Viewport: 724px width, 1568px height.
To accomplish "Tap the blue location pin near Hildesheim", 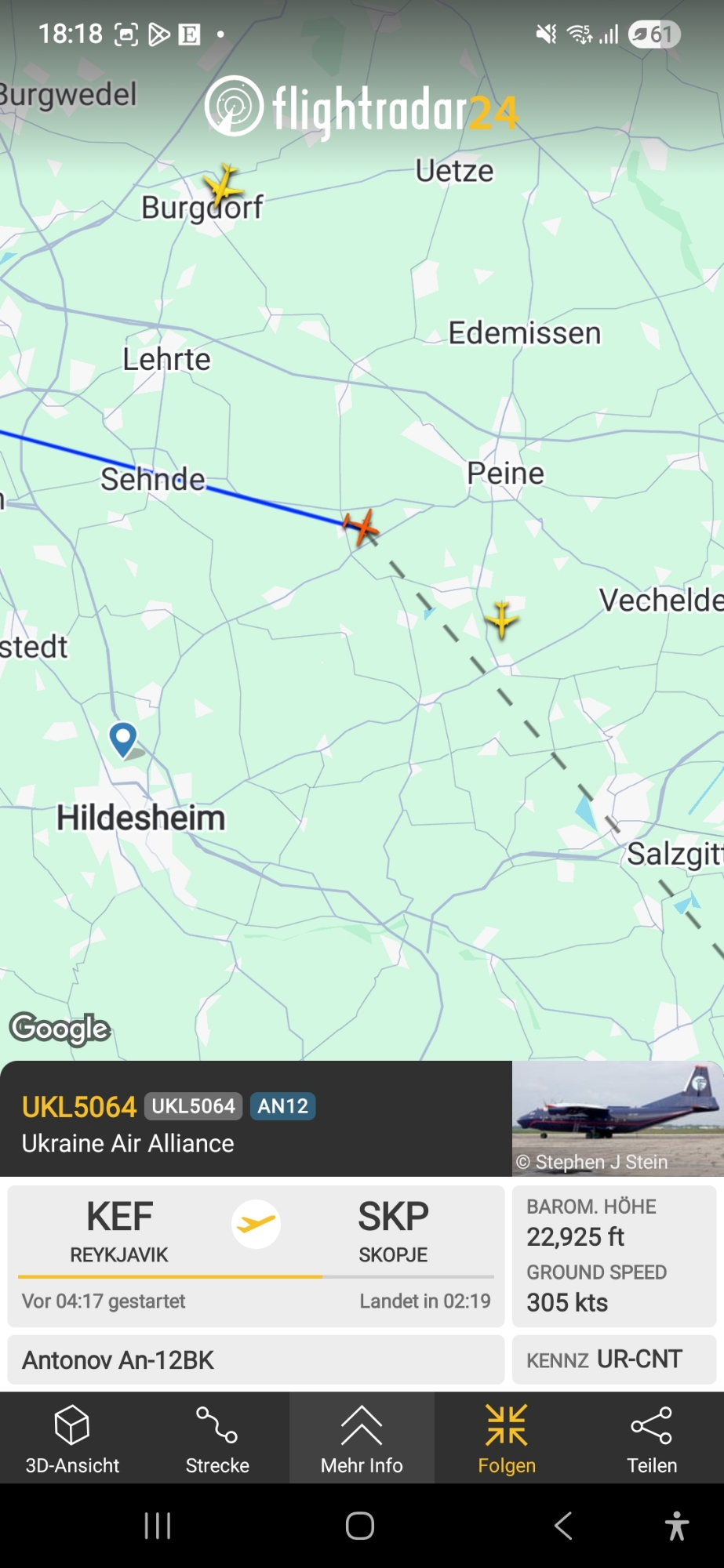I will [123, 739].
